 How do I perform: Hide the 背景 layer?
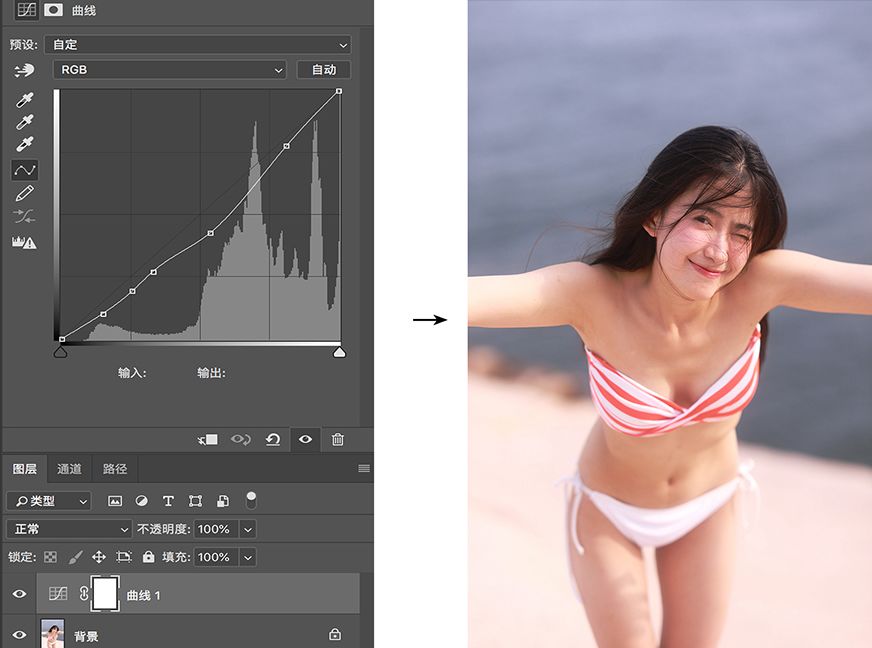pyautogui.click(x=19, y=635)
